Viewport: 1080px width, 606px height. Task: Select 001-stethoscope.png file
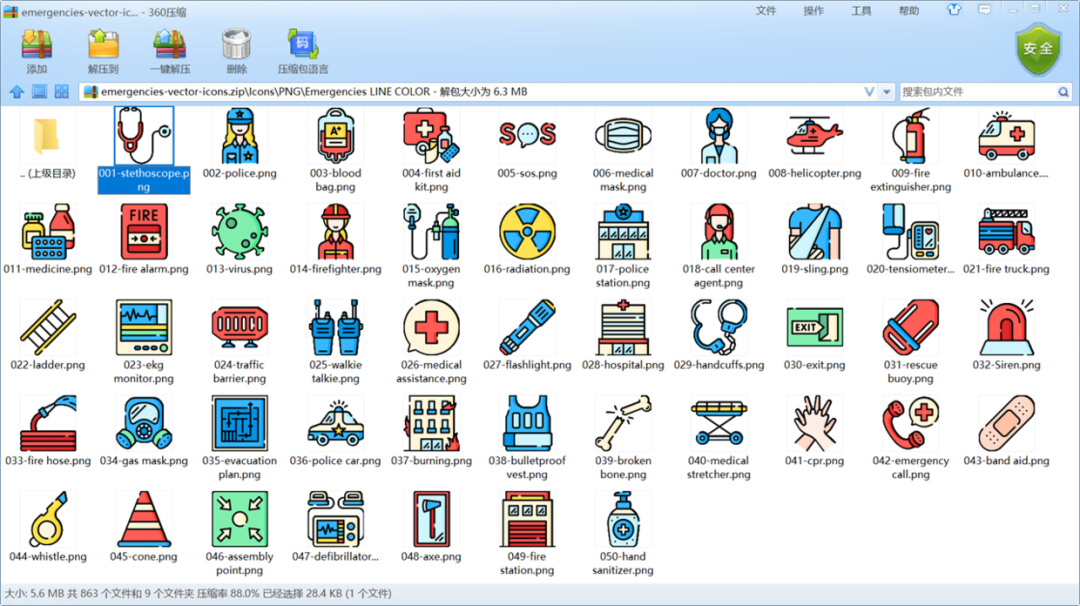[144, 149]
